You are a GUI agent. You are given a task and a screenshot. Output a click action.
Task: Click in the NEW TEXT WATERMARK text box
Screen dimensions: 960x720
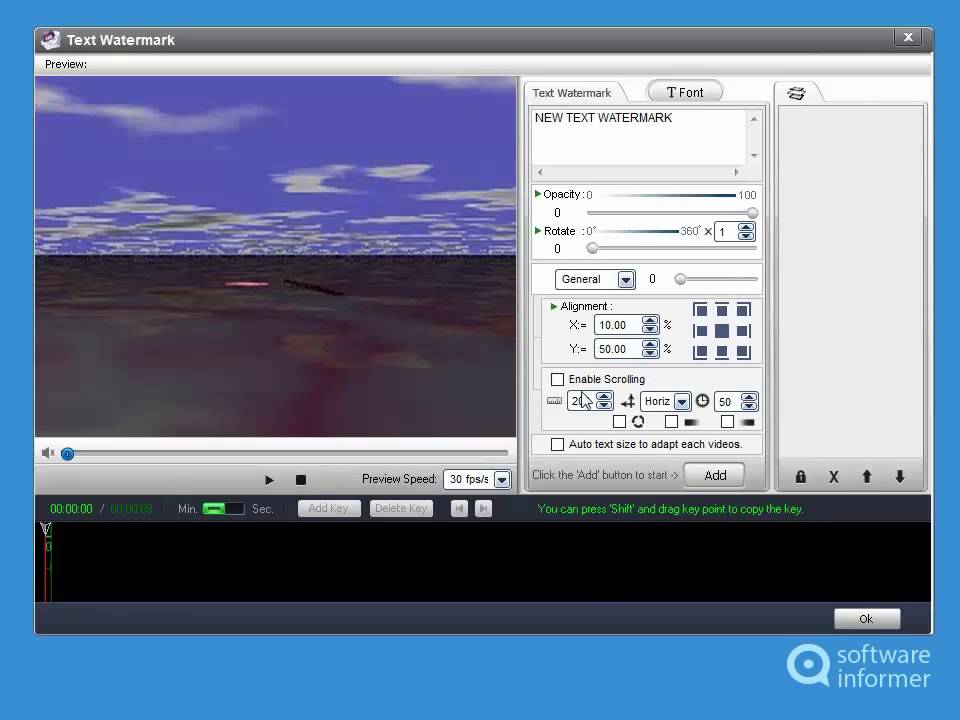coord(639,138)
